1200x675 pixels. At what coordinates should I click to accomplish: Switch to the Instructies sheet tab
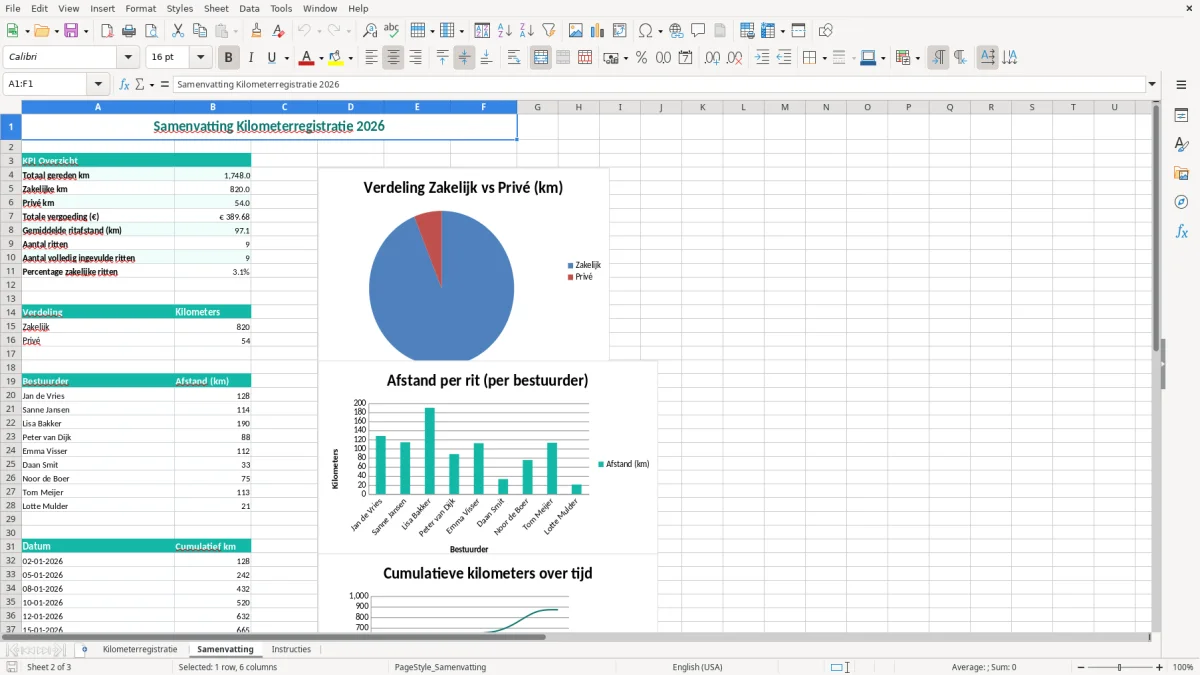[x=291, y=649]
